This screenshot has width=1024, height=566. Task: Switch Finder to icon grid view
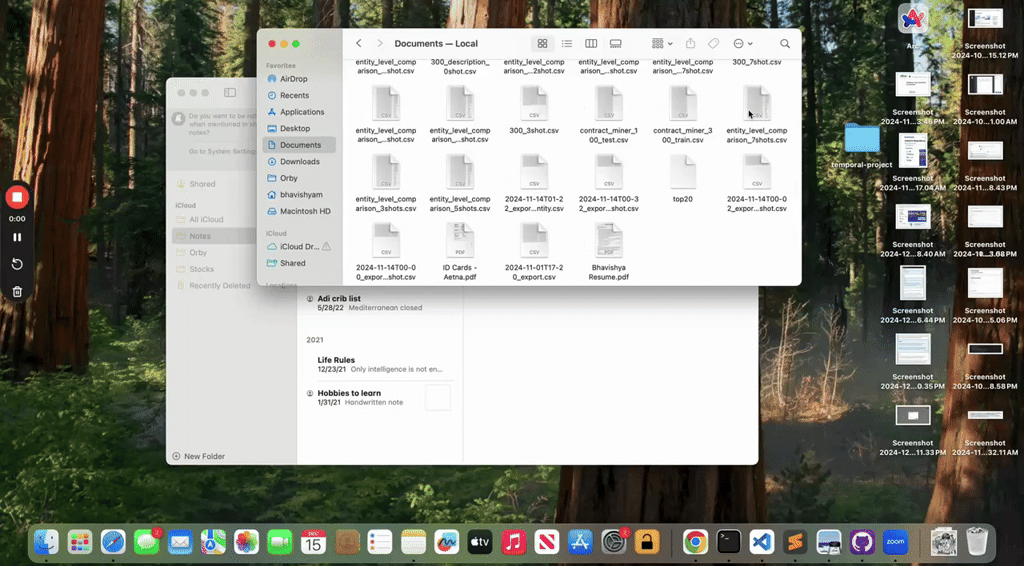point(542,44)
